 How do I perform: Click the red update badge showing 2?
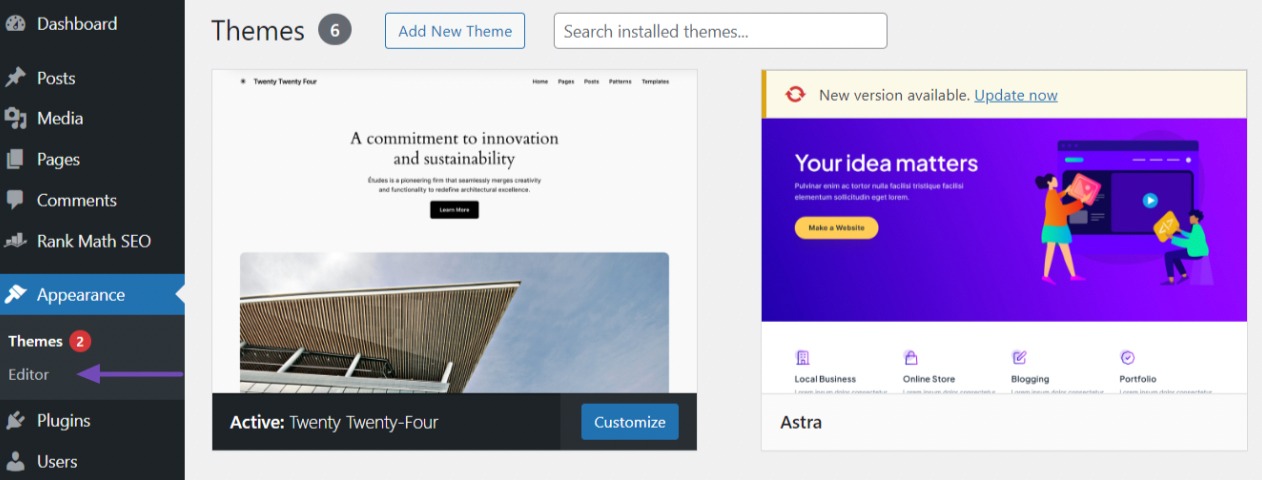coord(81,341)
